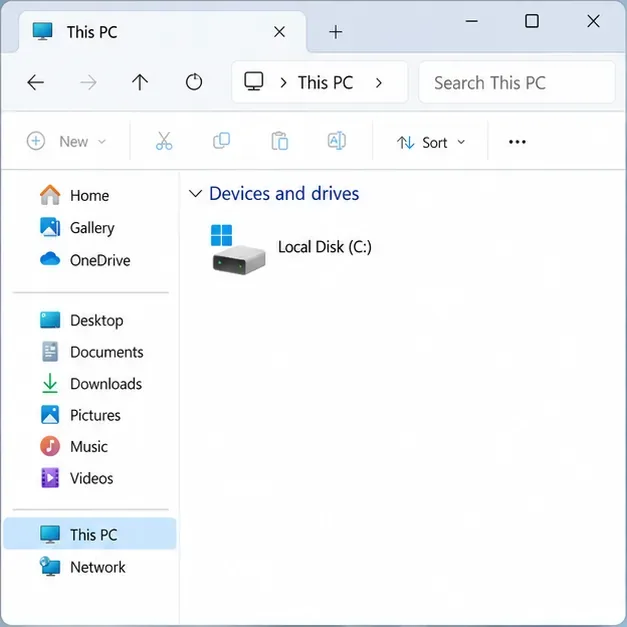Click the forward navigation arrow
This screenshot has width=627, height=627.
(x=88, y=83)
